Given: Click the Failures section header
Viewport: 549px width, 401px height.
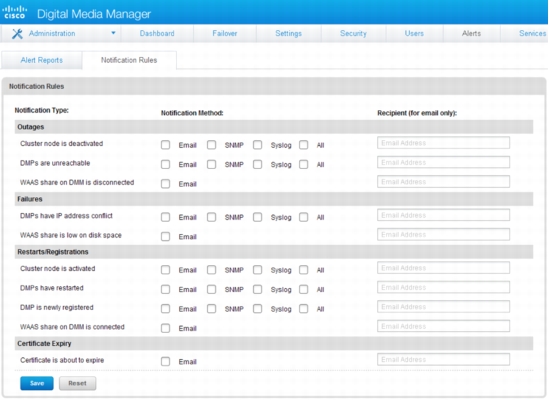Looking at the screenshot, I should (x=274, y=199).
